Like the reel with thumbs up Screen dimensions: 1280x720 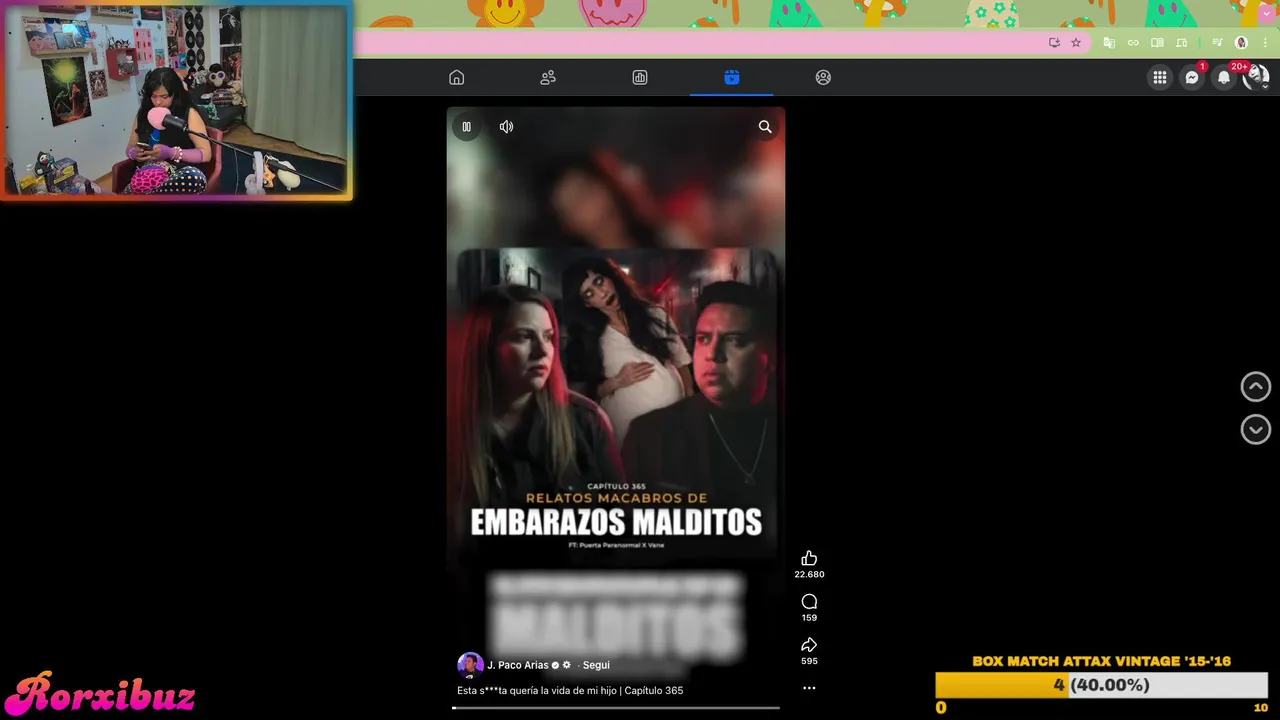[x=809, y=558]
